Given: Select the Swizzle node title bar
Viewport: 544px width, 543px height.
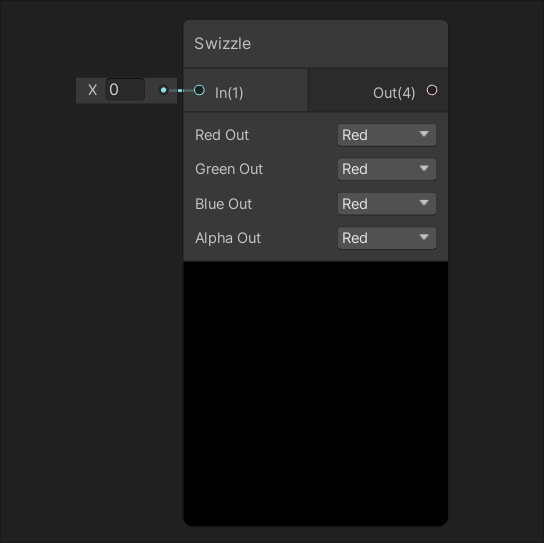Looking at the screenshot, I should (316, 44).
